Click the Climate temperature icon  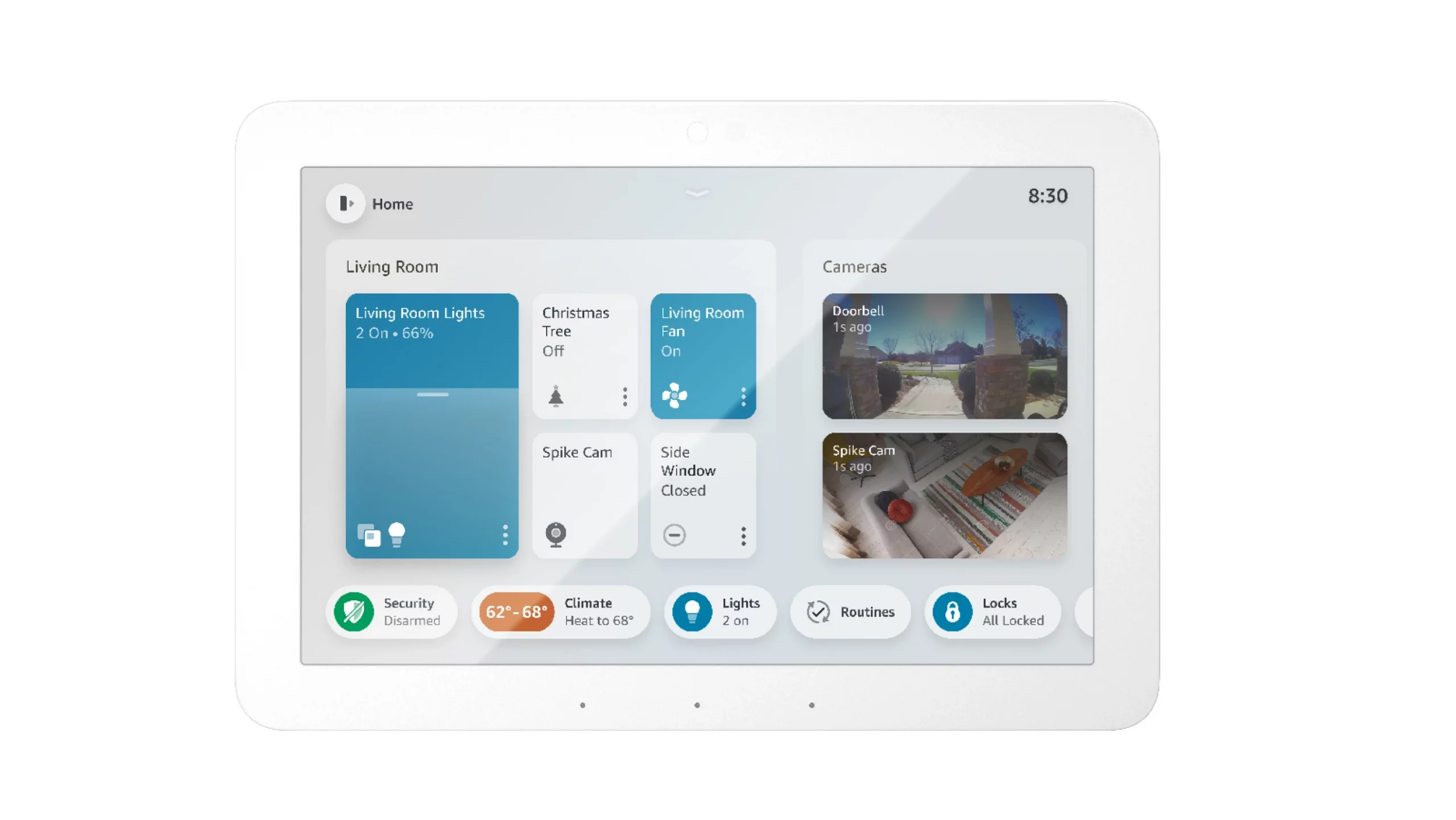tap(515, 611)
